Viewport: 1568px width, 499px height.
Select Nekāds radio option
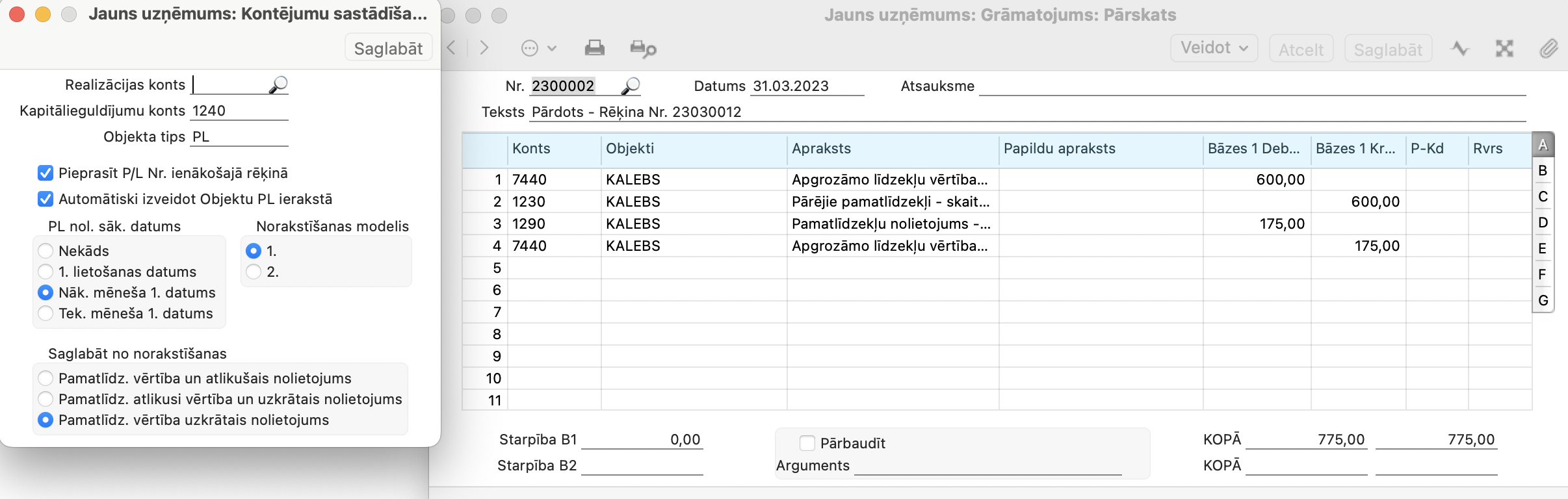[46, 251]
